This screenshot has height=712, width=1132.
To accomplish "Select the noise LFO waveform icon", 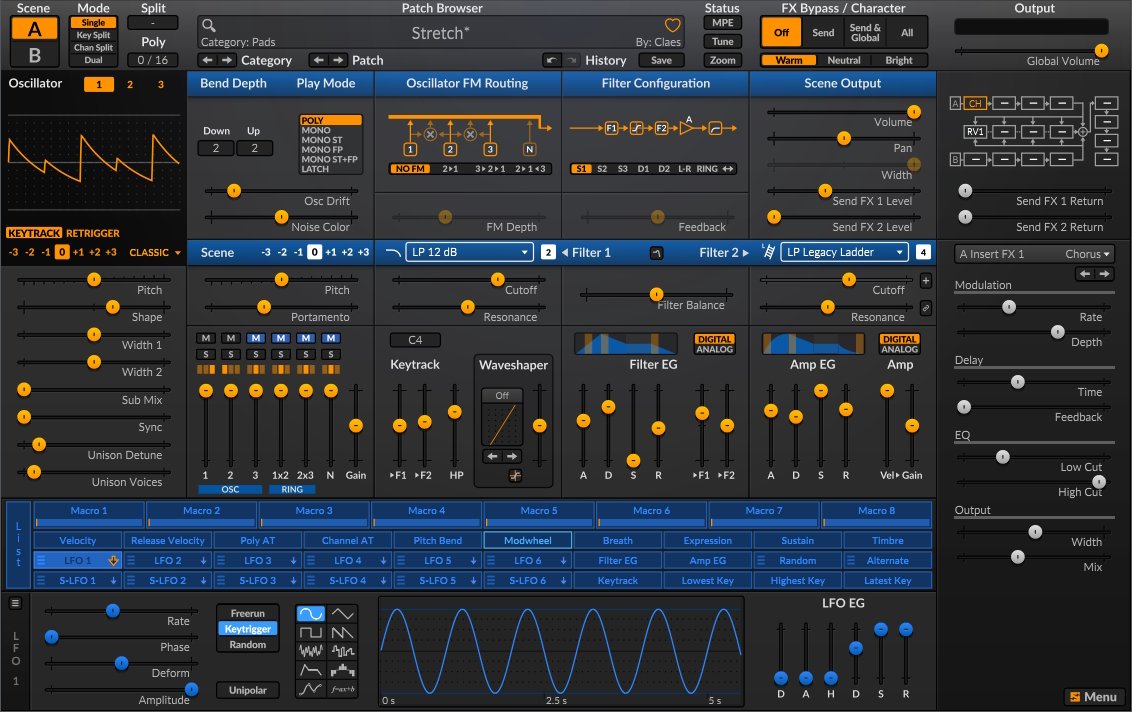I will [x=311, y=650].
